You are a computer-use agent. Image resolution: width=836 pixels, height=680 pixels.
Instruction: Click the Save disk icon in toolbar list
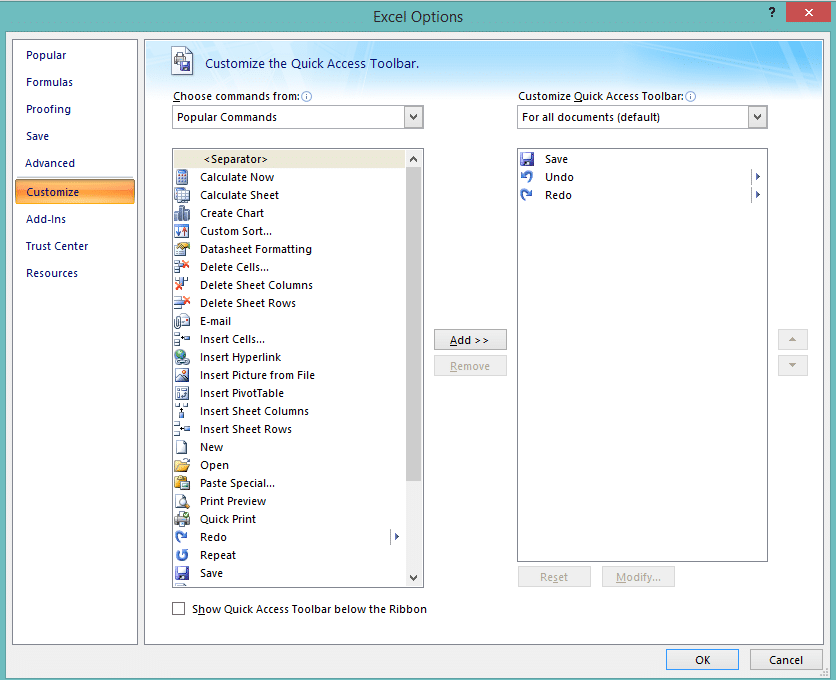527,159
